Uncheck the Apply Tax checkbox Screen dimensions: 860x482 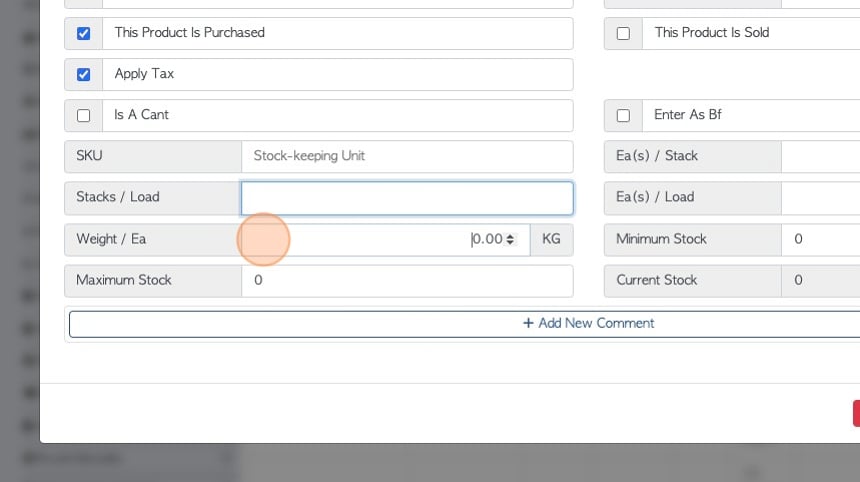tap(83, 75)
